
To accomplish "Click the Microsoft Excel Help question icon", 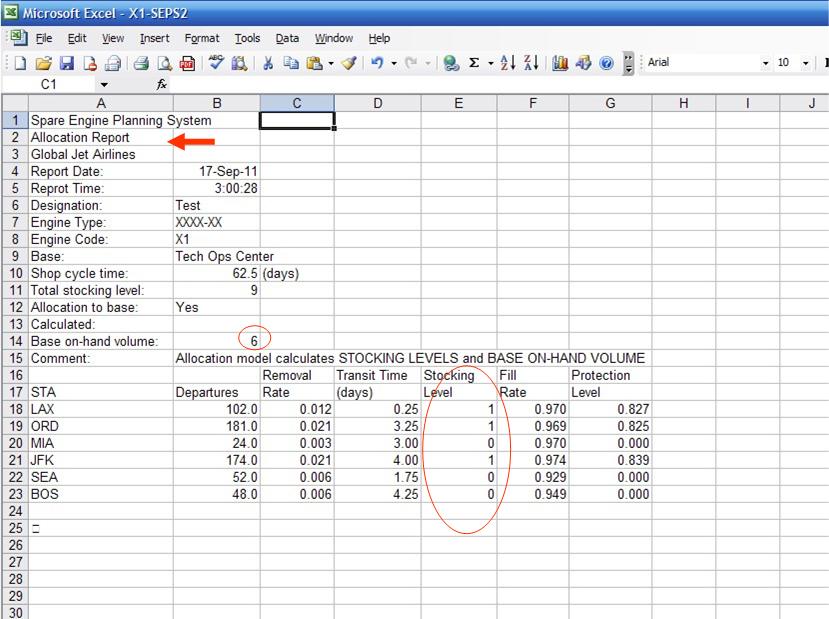I will tap(606, 63).
